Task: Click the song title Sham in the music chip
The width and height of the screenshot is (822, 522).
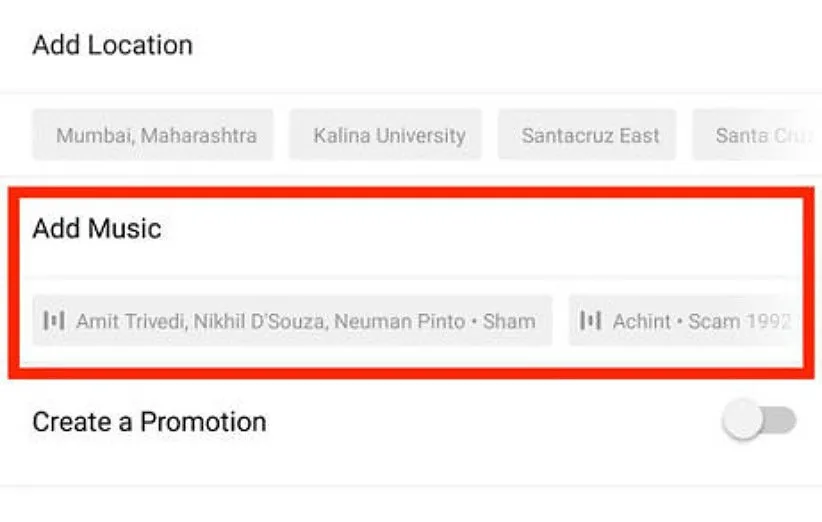Action: (509, 321)
